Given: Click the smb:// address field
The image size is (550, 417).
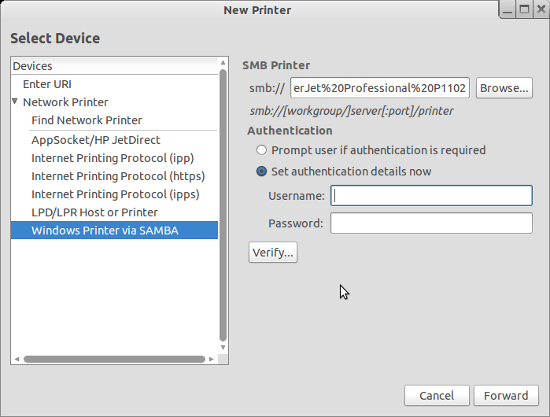Looking at the screenshot, I should (380, 88).
